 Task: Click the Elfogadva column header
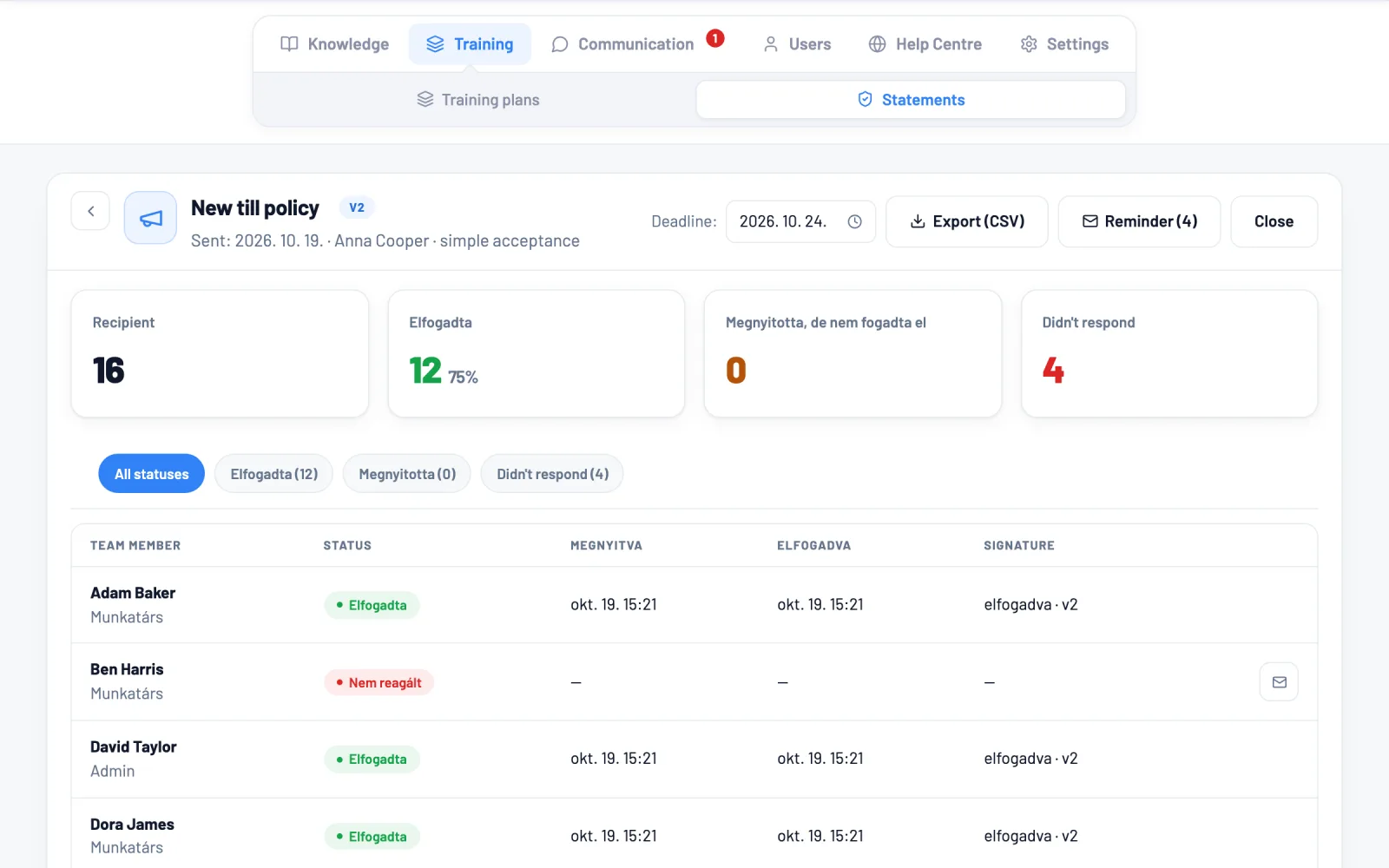pos(813,545)
